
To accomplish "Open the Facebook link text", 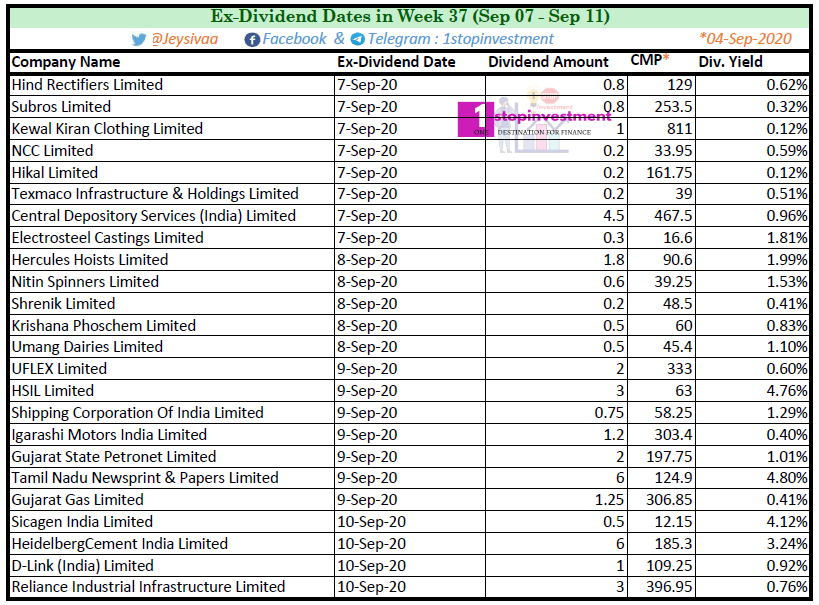I will [294, 39].
